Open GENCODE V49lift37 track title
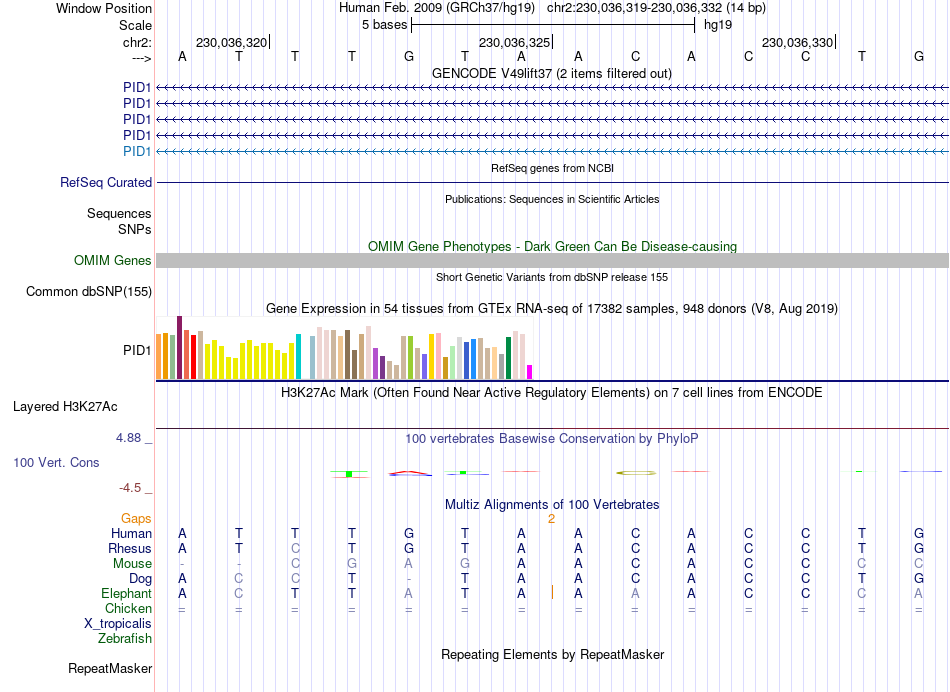The width and height of the screenshot is (950, 692). pos(552,73)
